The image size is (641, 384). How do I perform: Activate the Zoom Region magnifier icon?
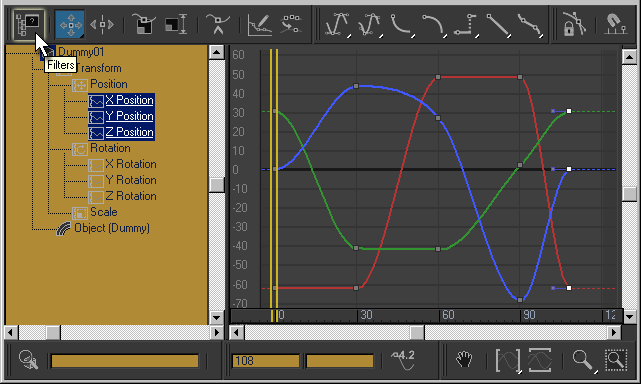(x=616, y=360)
